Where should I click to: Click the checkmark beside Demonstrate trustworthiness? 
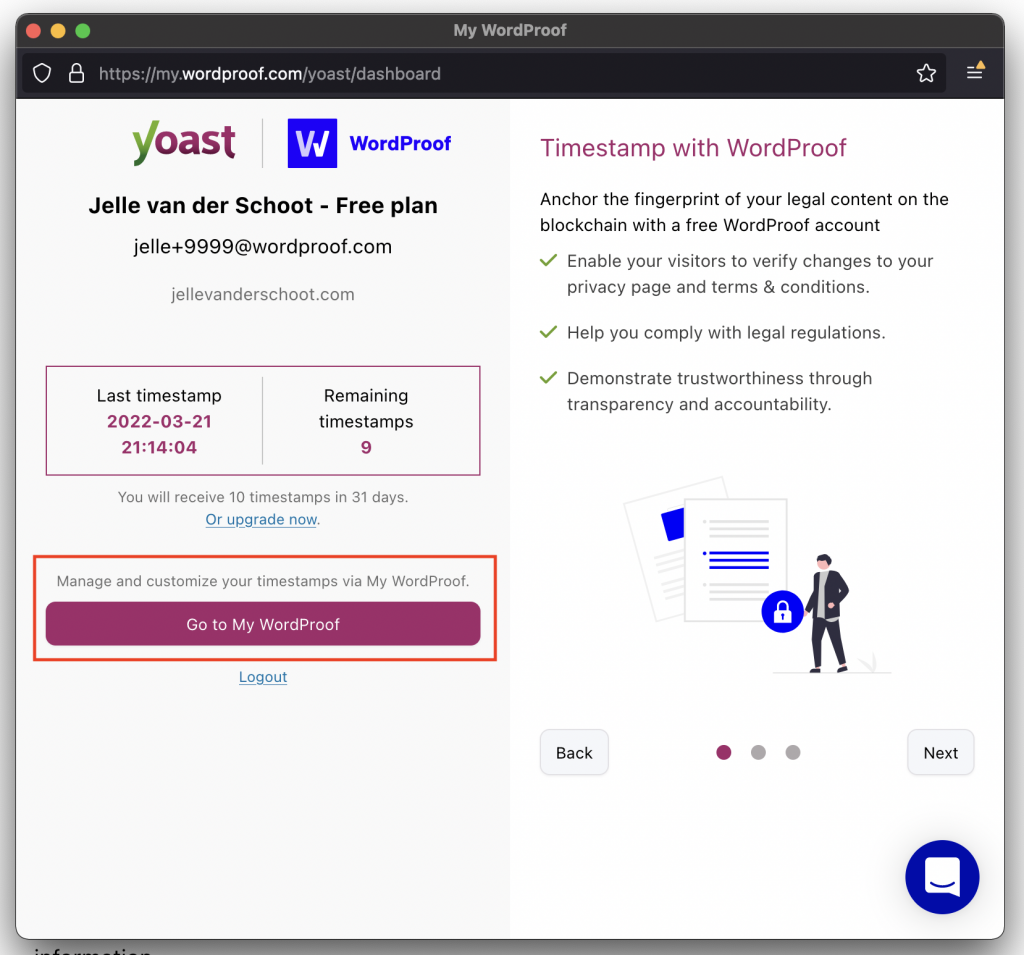pyautogui.click(x=549, y=378)
